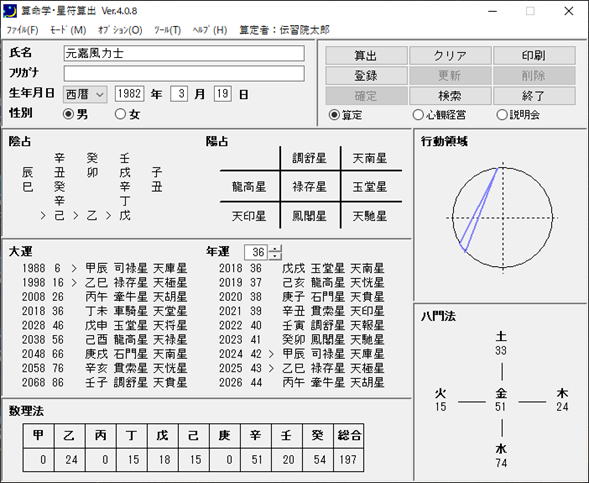Click the 検索 search button

pyautogui.click(x=450, y=96)
